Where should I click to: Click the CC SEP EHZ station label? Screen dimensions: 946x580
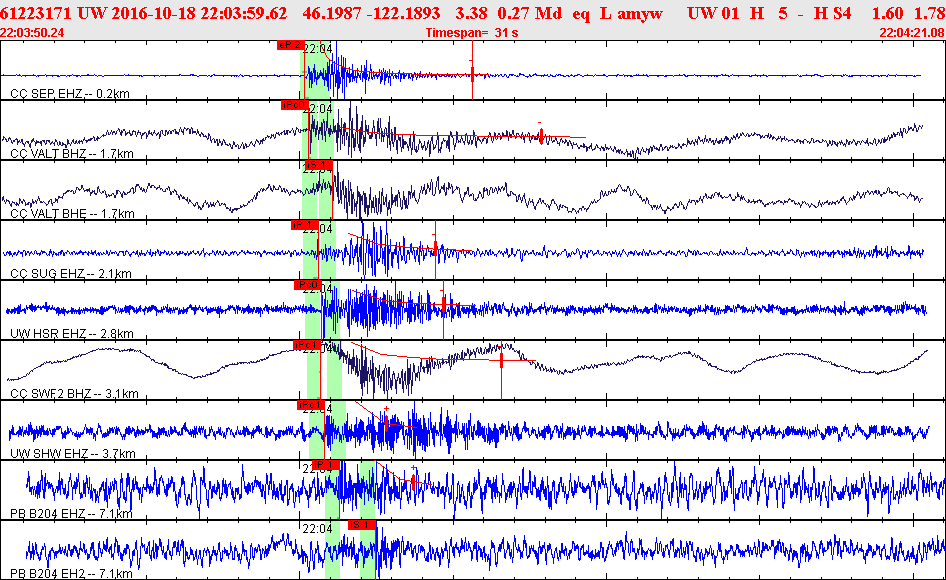(x=70, y=94)
